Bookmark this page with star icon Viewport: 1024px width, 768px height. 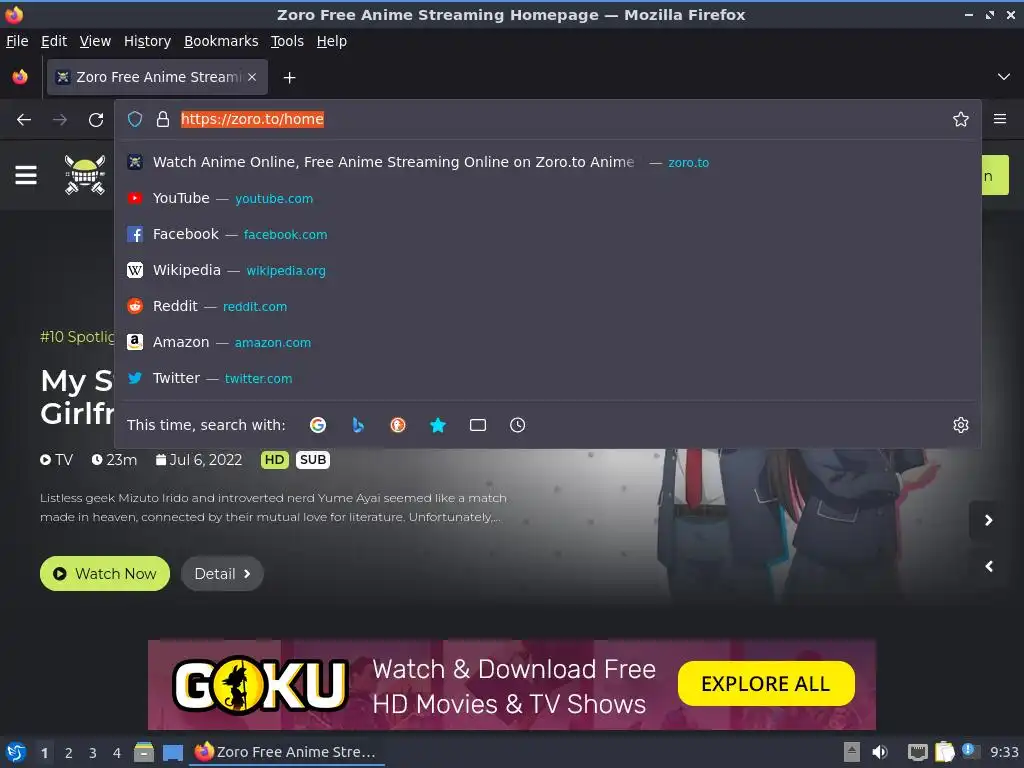point(960,119)
